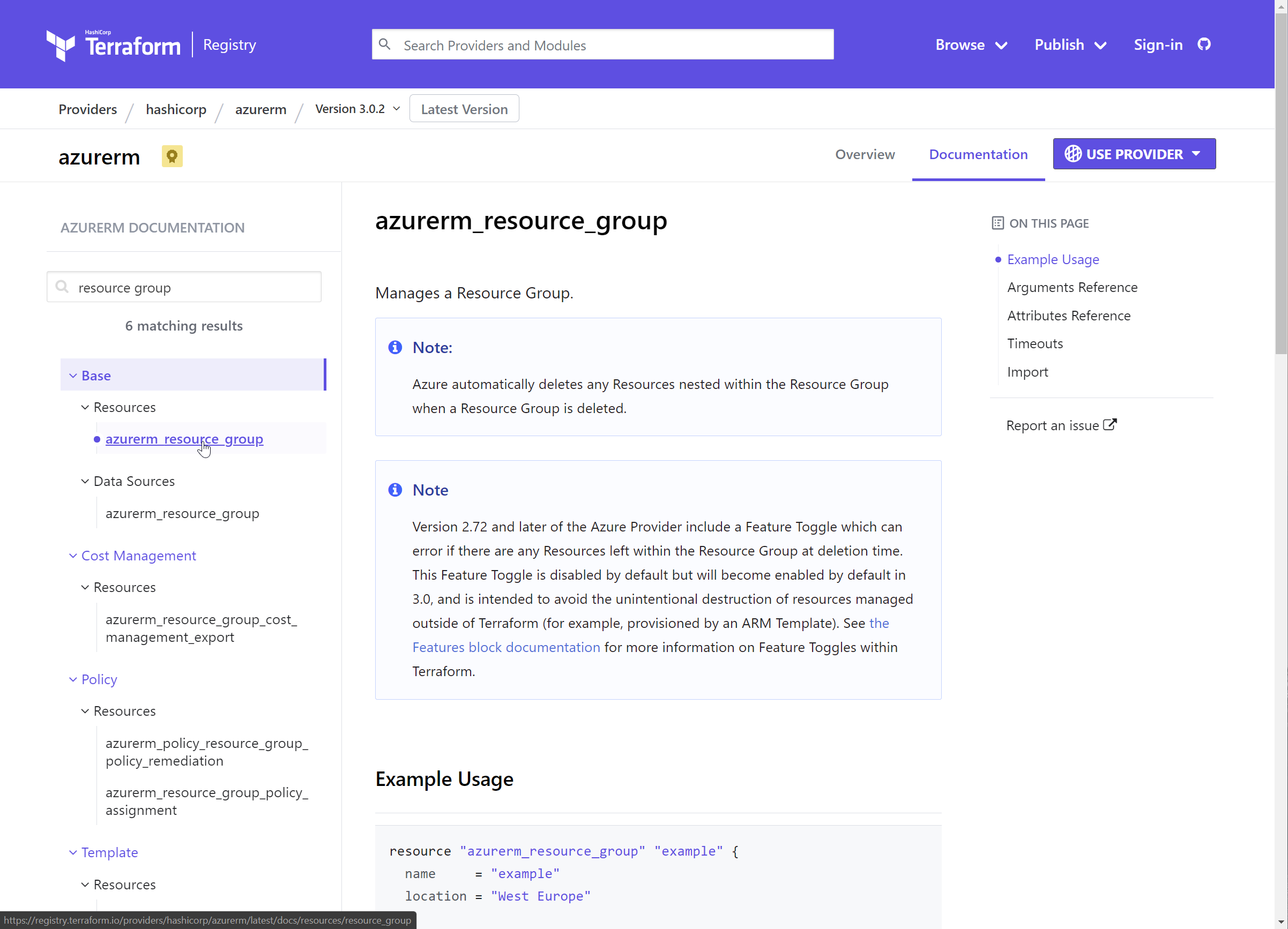Open the Features block documentation link
Screen dimensions: 1288x929
(x=505, y=647)
